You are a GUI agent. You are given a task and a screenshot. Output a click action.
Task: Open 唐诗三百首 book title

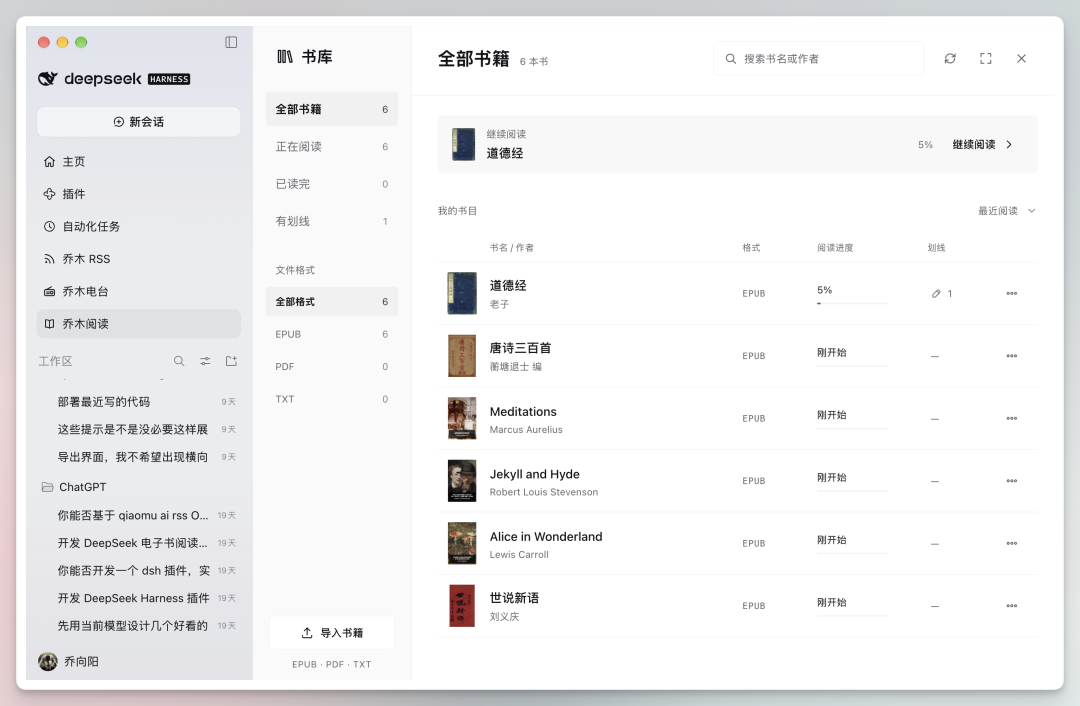(x=520, y=348)
